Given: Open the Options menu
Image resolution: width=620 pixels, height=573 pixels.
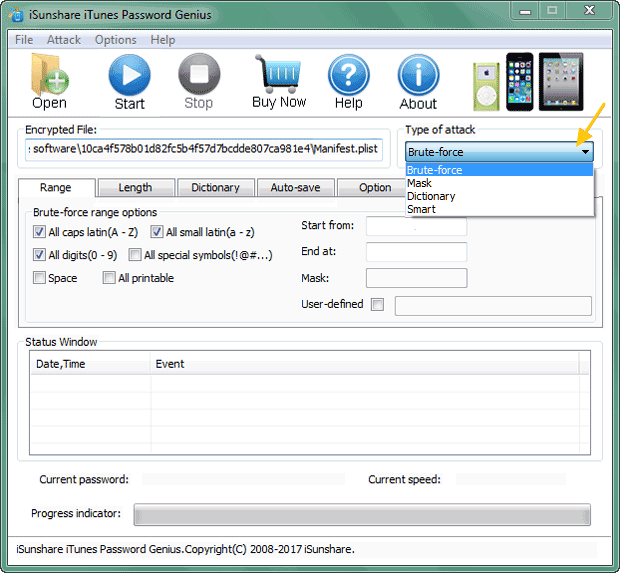Looking at the screenshot, I should pyautogui.click(x=115, y=40).
